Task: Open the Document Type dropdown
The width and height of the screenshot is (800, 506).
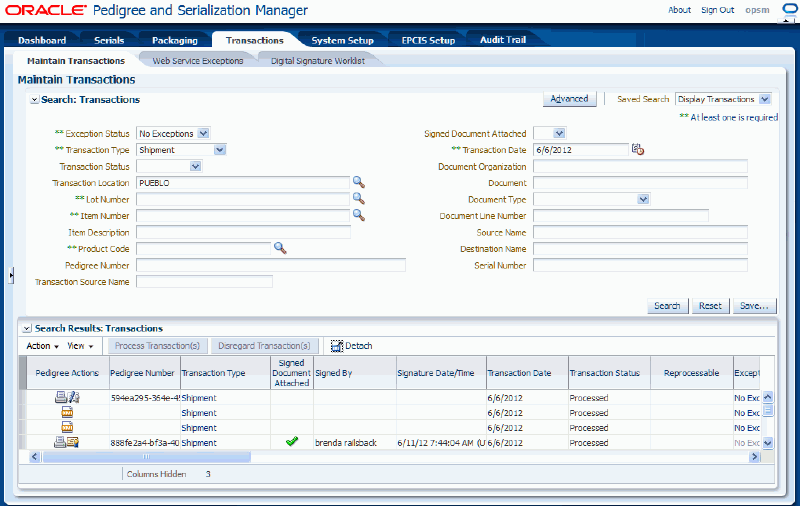Action: pyautogui.click(x=643, y=199)
